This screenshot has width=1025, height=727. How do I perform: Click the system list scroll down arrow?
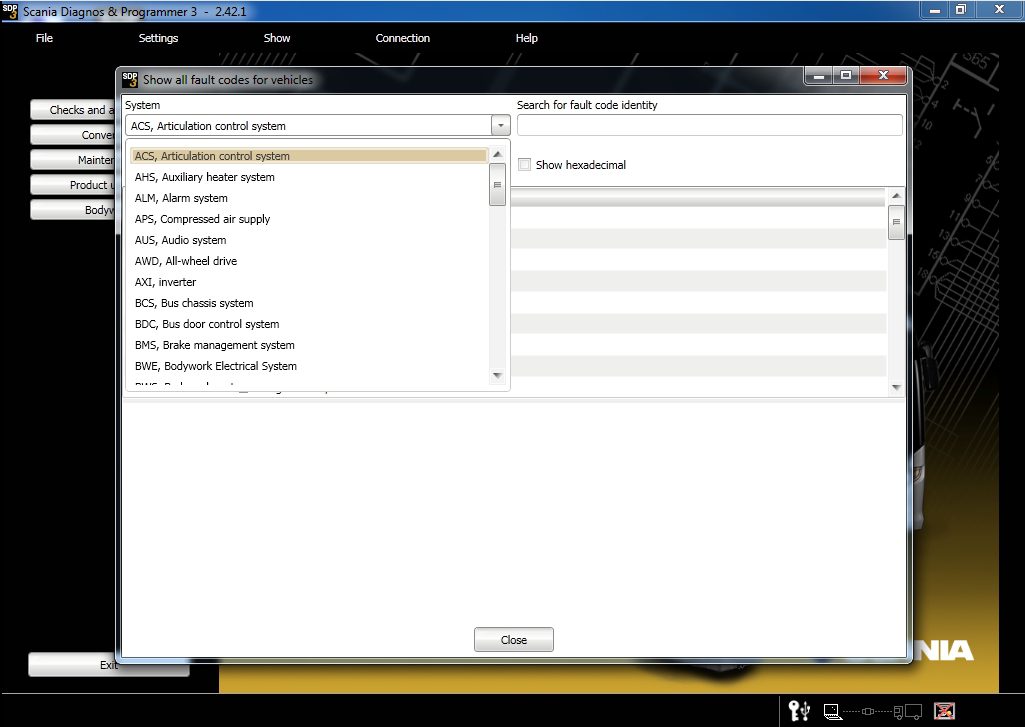(497, 375)
